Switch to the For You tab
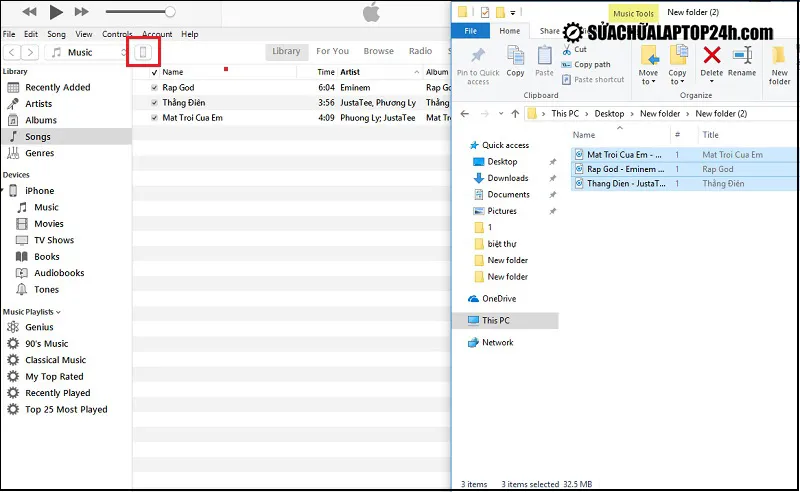Image resolution: width=800 pixels, height=492 pixels. pyautogui.click(x=332, y=51)
